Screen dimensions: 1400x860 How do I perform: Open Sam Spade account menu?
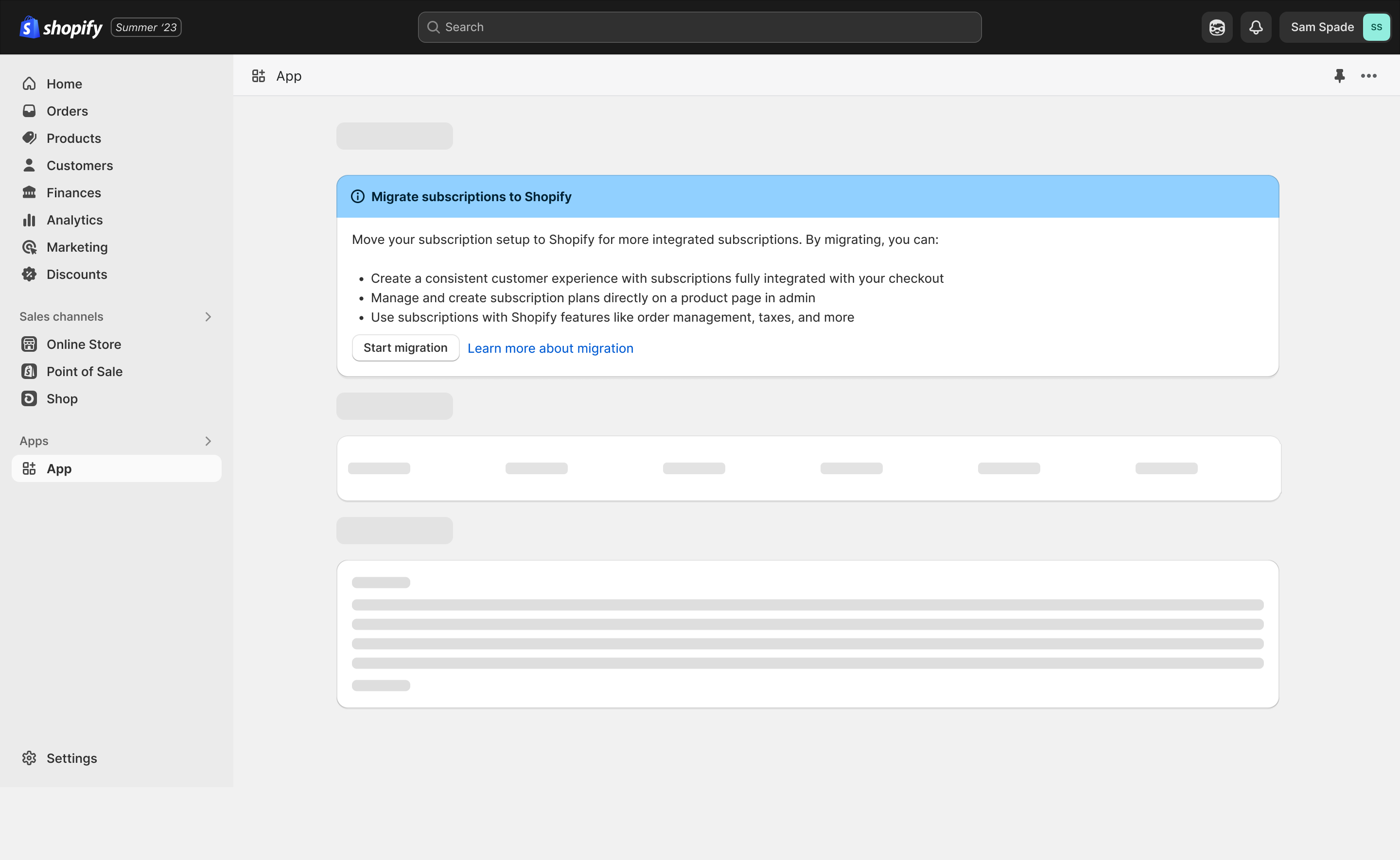tap(1334, 27)
